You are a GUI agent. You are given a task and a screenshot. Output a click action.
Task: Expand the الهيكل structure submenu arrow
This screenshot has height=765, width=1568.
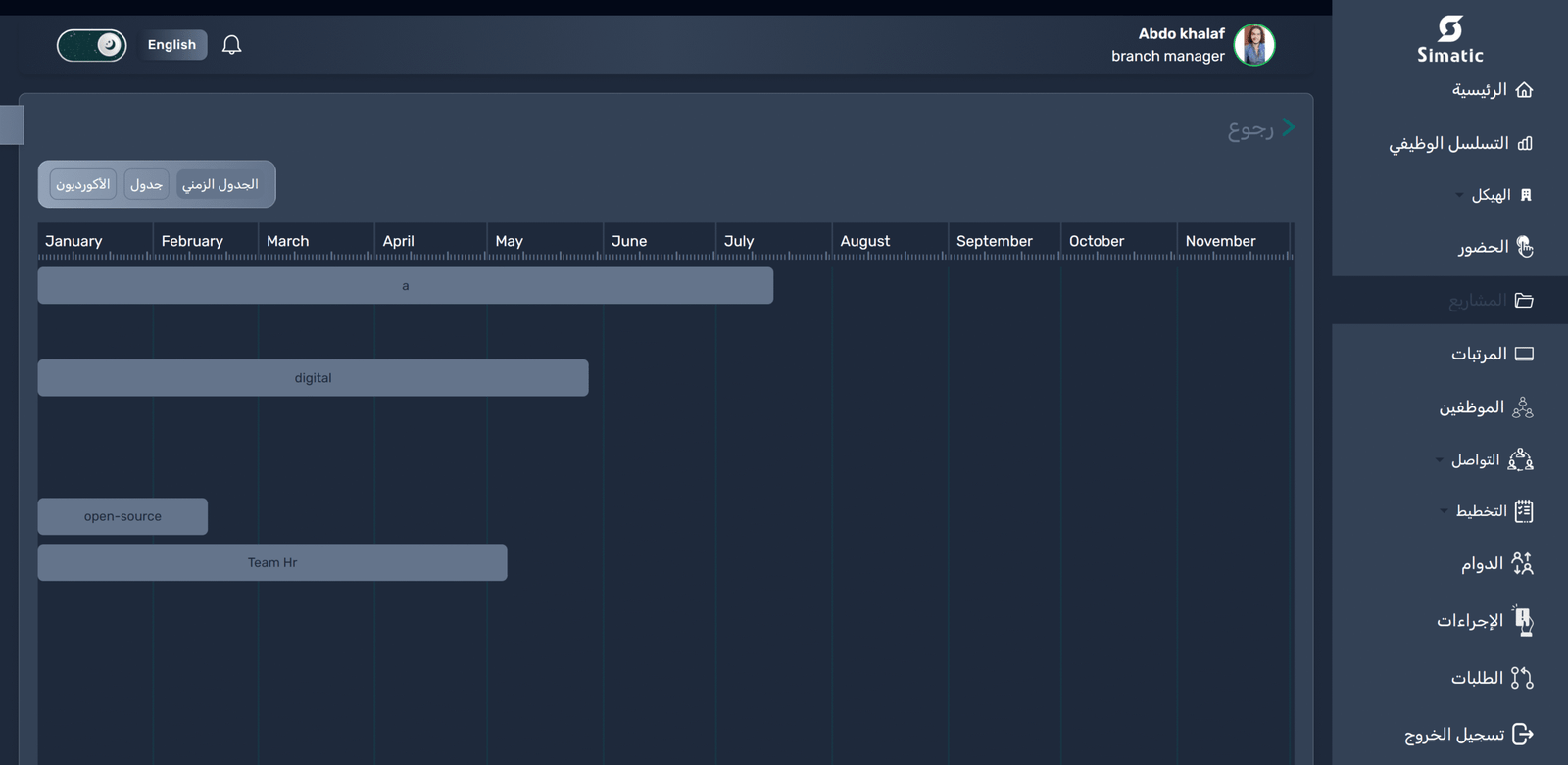(x=1459, y=195)
